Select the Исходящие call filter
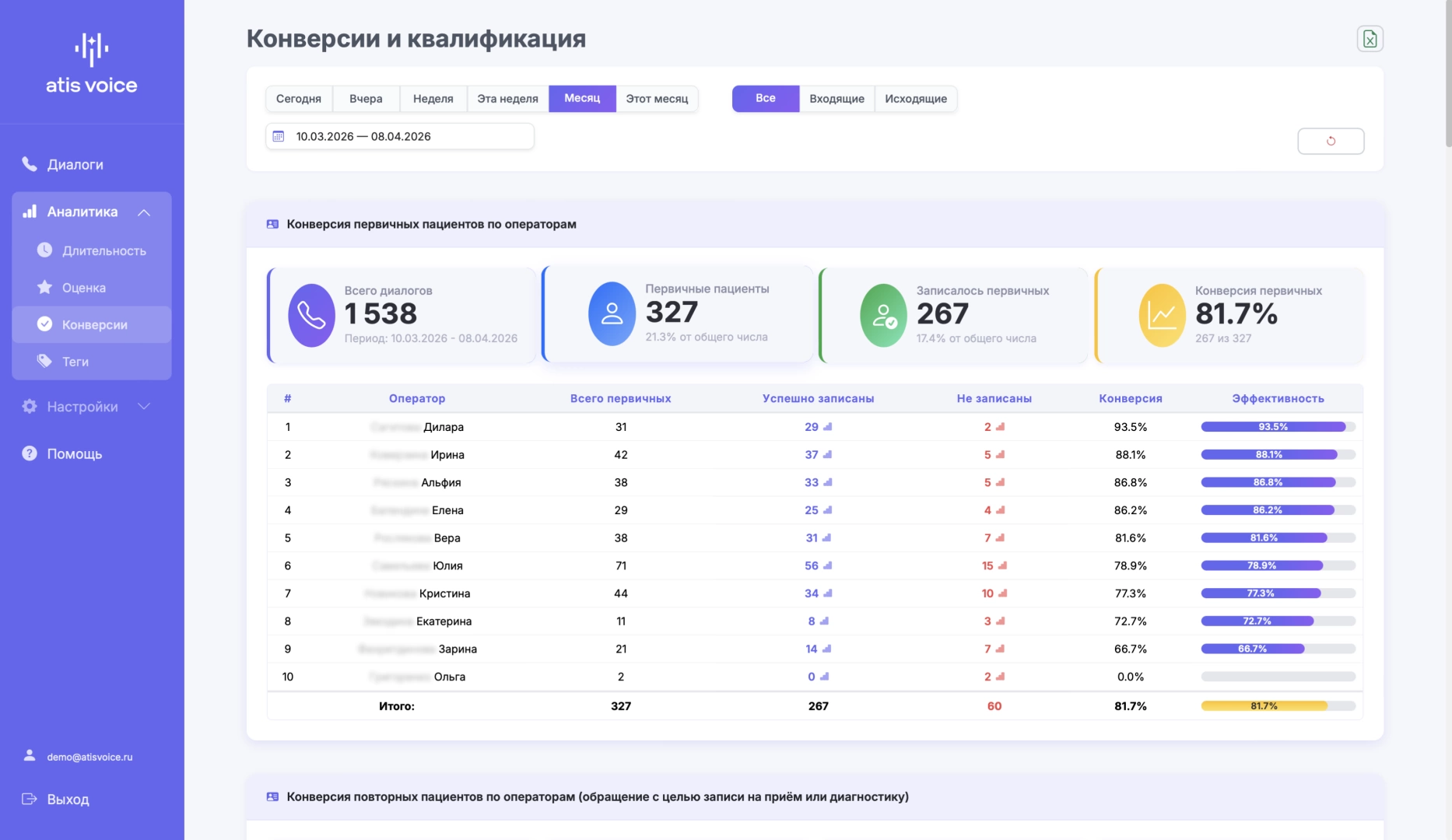 point(915,99)
